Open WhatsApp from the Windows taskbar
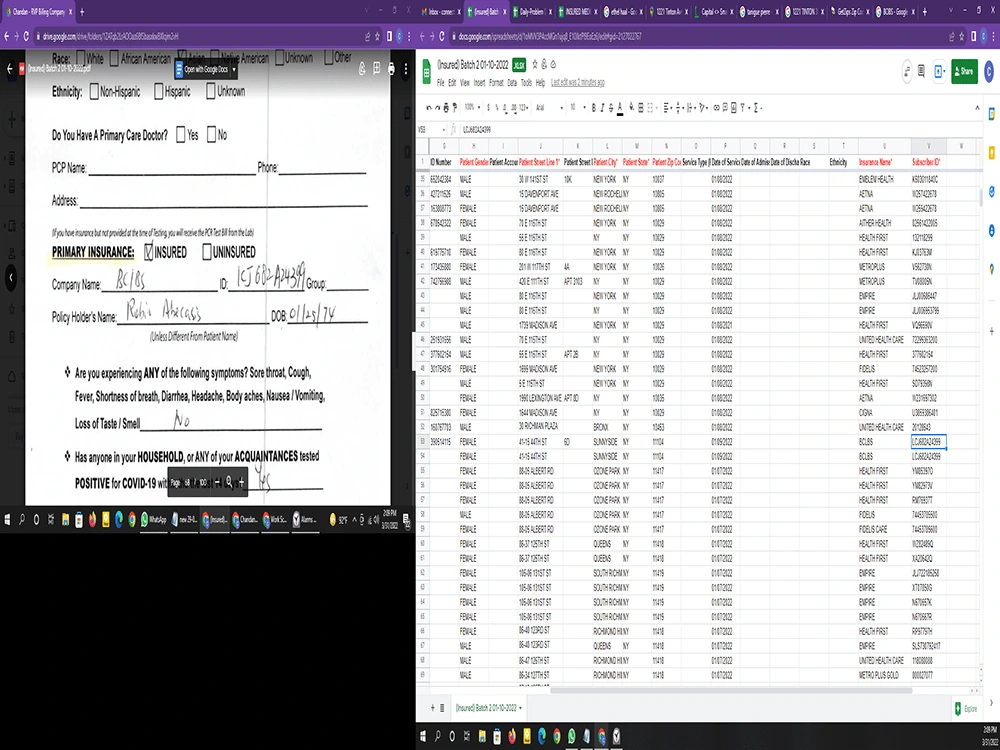 coord(152,520)
